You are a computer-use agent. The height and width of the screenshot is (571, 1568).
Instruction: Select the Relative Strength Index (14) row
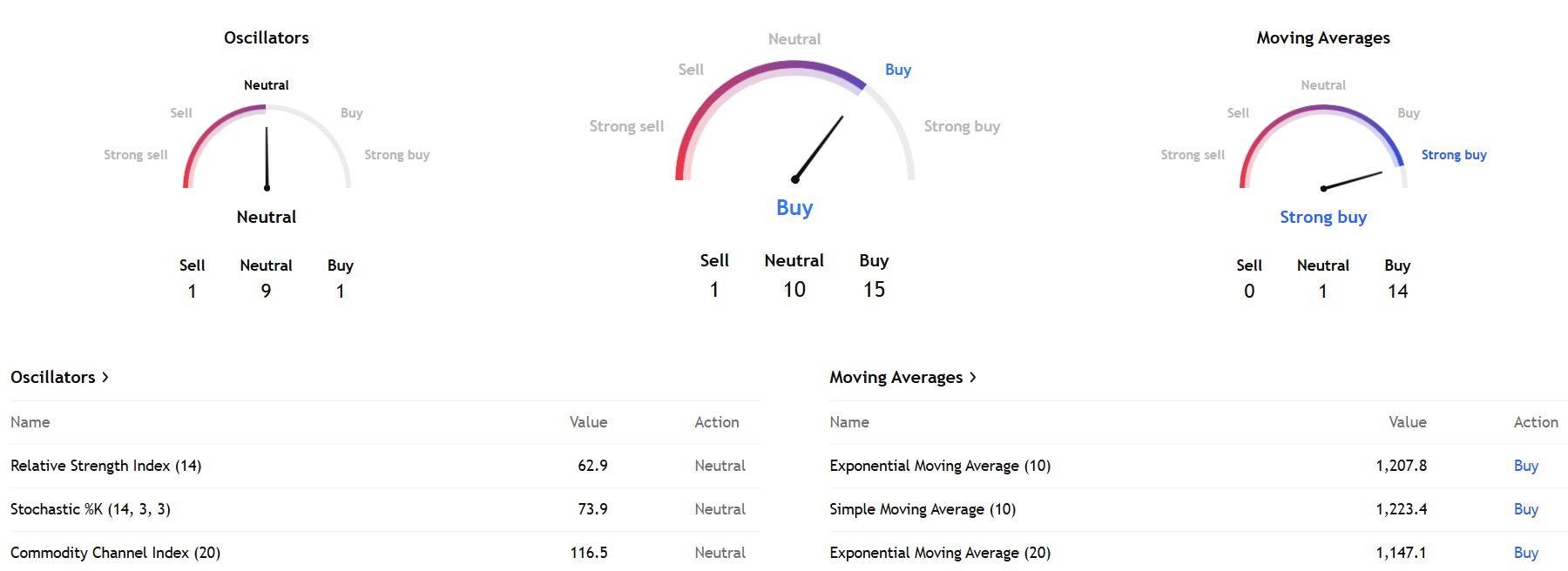(106, 466)
